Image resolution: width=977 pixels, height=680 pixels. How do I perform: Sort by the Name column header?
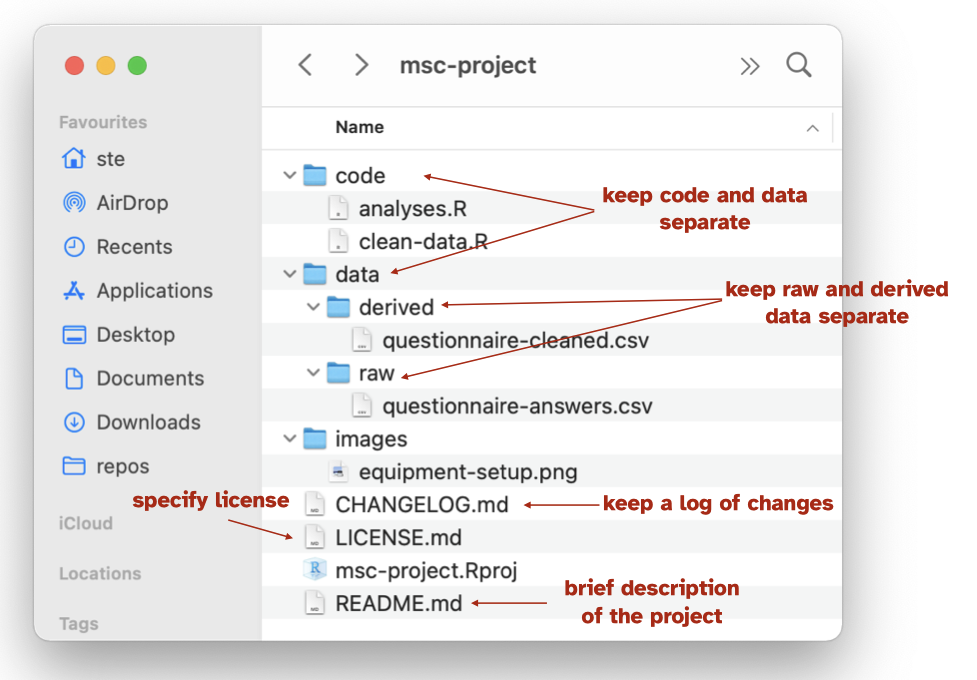[360, 127]
